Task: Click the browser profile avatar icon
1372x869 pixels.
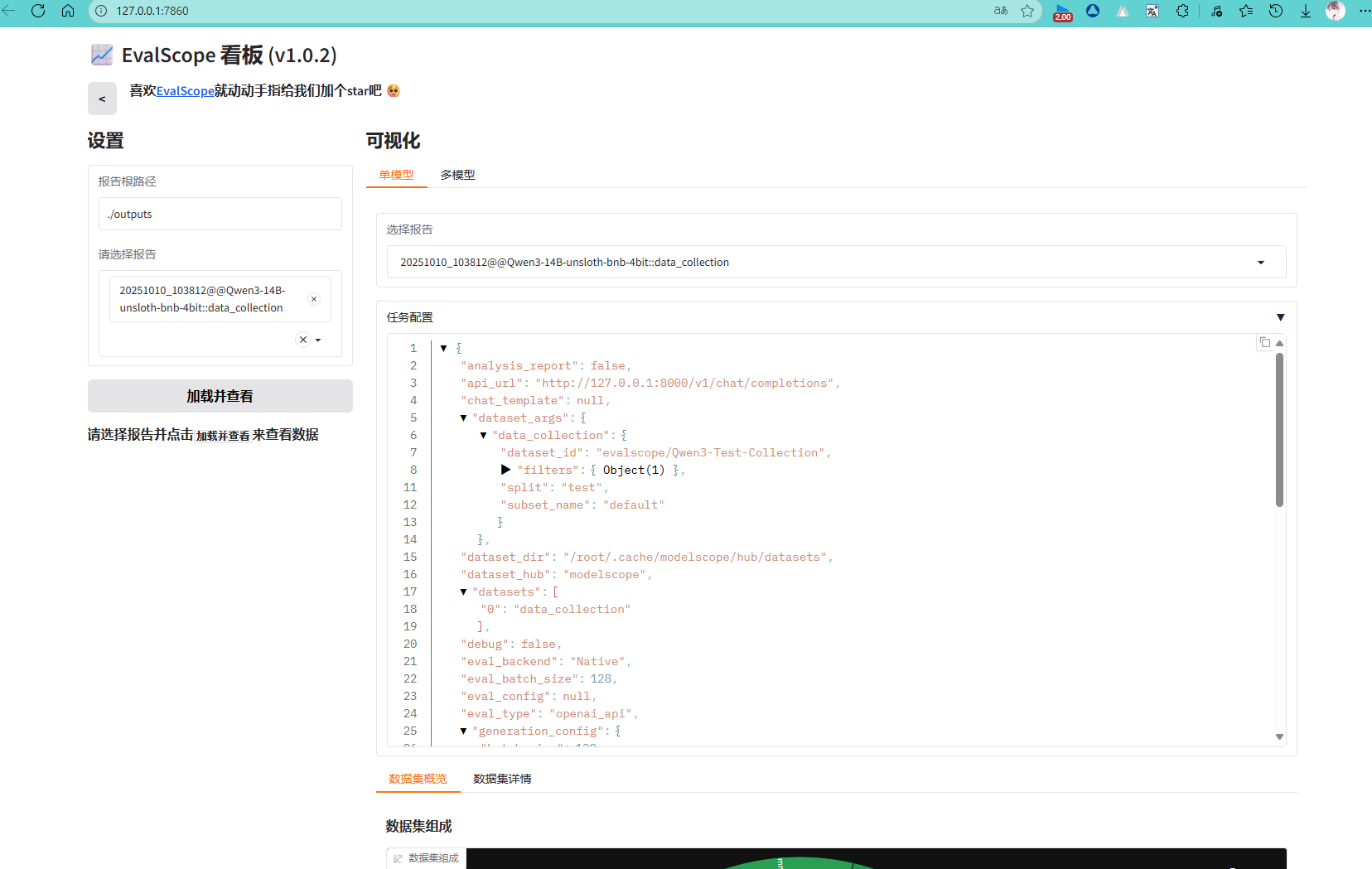Action: click(x=1336, y=11)
